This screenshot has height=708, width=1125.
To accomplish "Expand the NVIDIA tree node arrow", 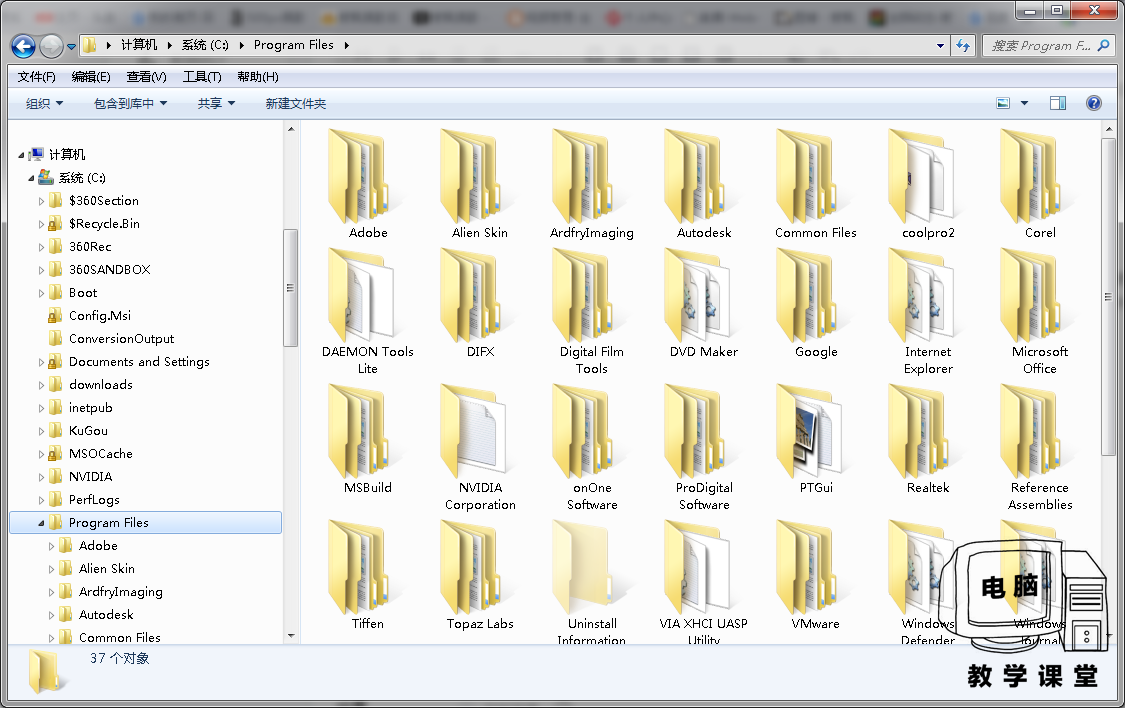I will (41, 477).
